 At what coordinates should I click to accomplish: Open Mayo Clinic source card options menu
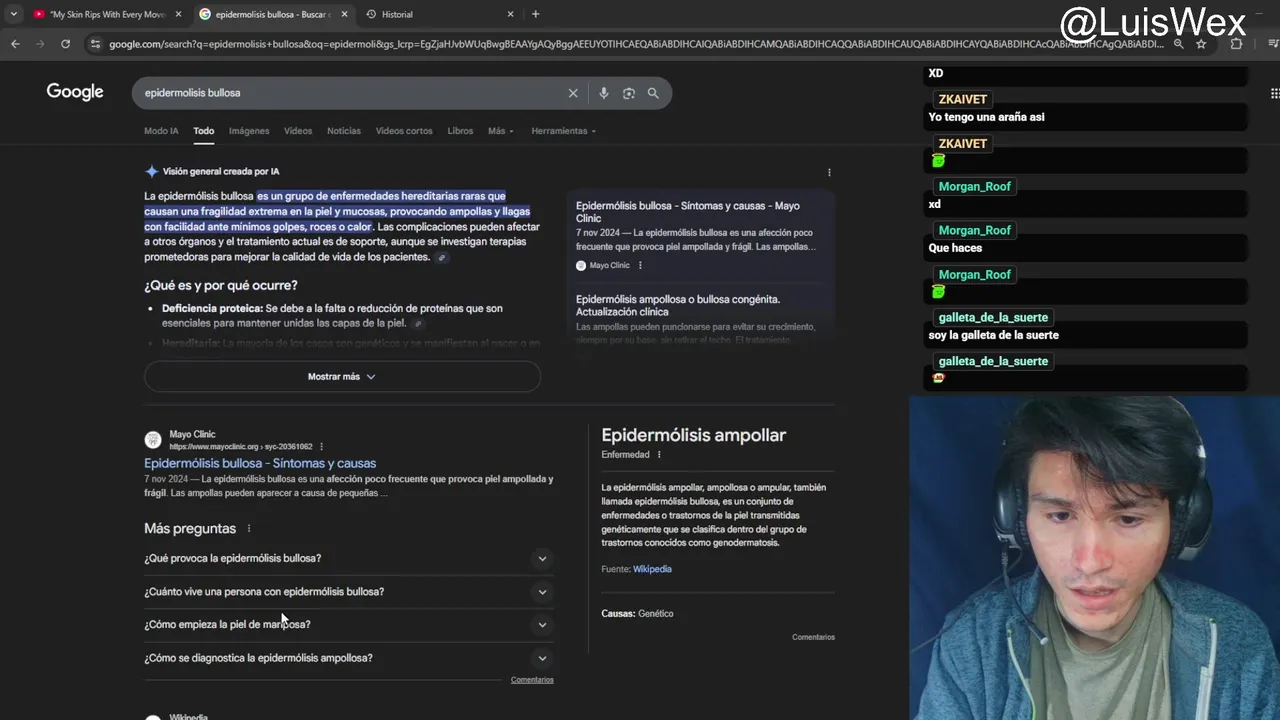[640, 266]
